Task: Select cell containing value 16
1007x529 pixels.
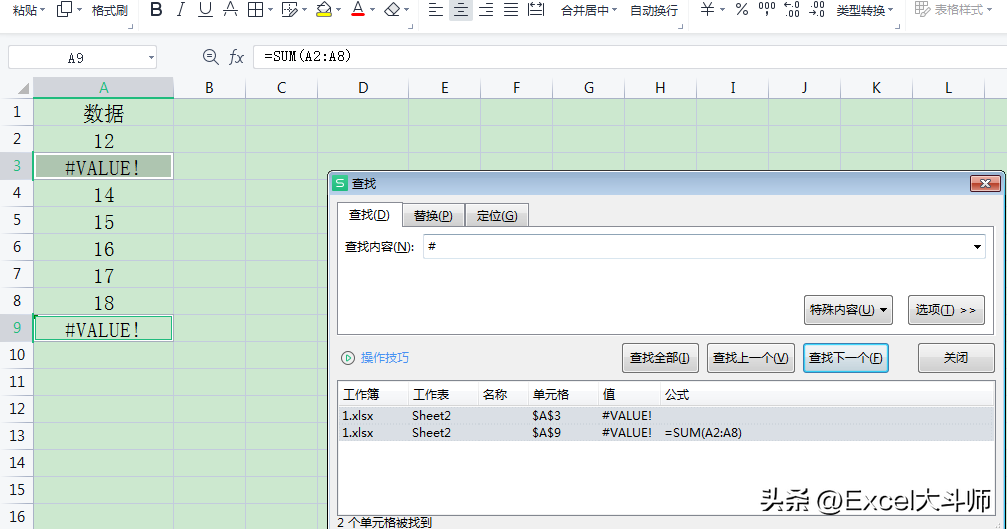Action: coord(103,248)
